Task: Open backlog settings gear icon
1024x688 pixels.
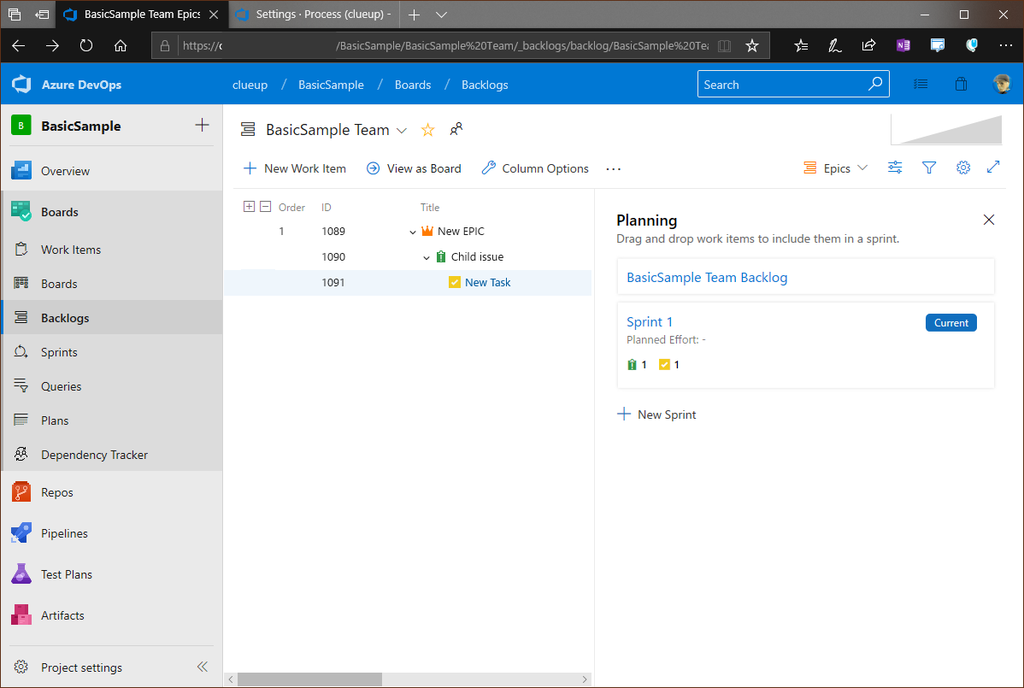Action: pyautogui.click(x=963, y=168)
